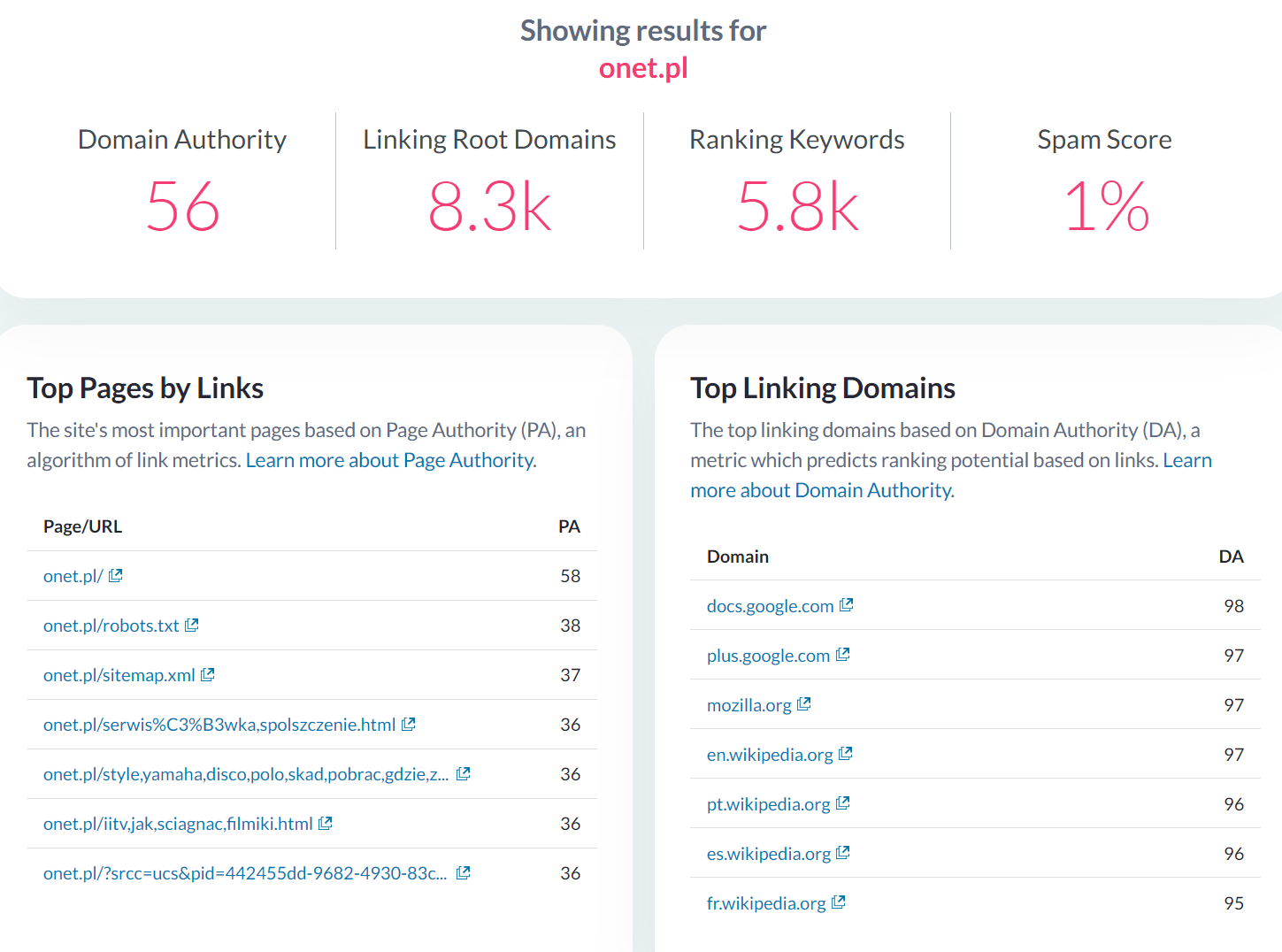Click the Top Linking Domains heading

823,388
